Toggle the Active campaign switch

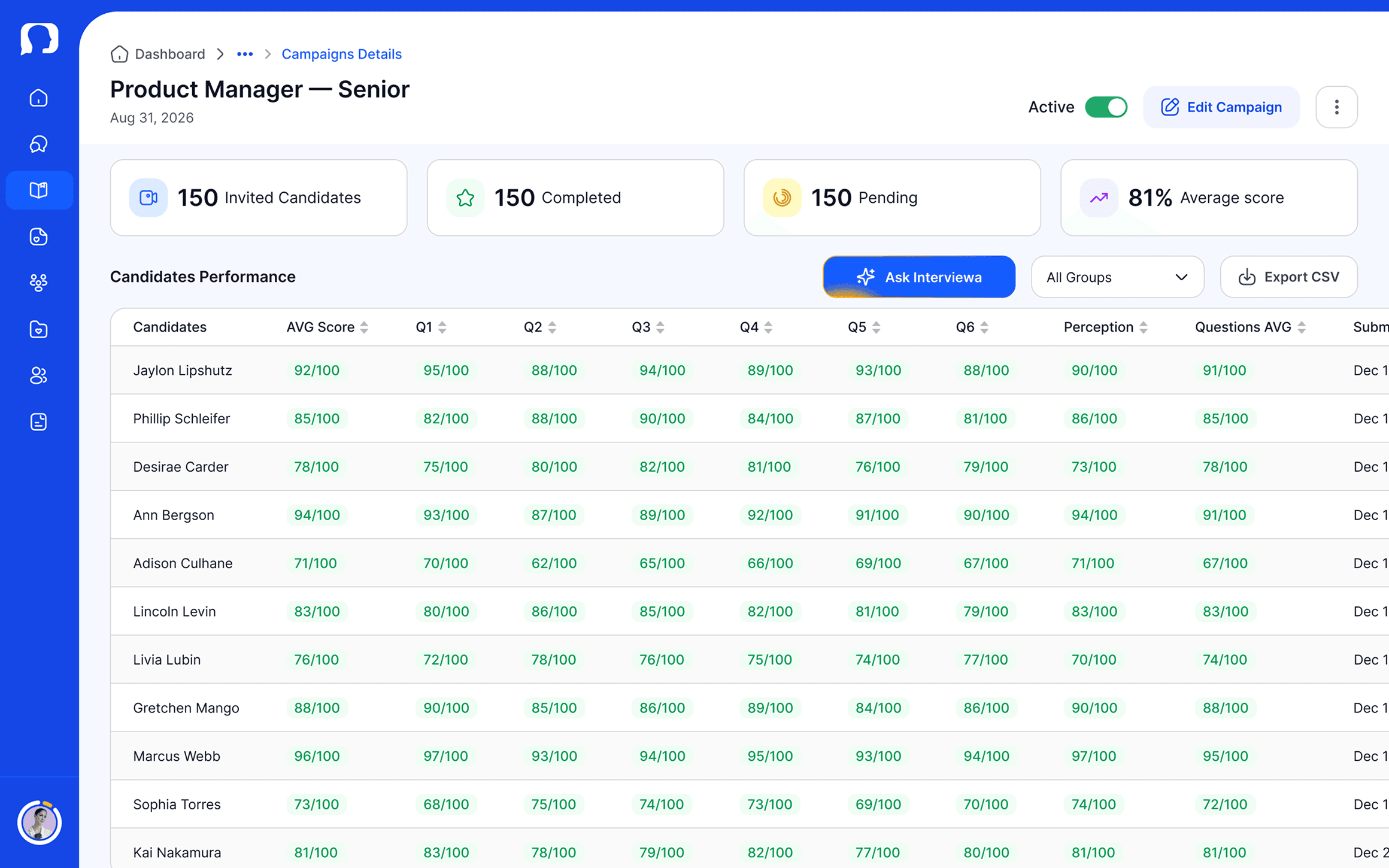click(x=1106, y=107)
